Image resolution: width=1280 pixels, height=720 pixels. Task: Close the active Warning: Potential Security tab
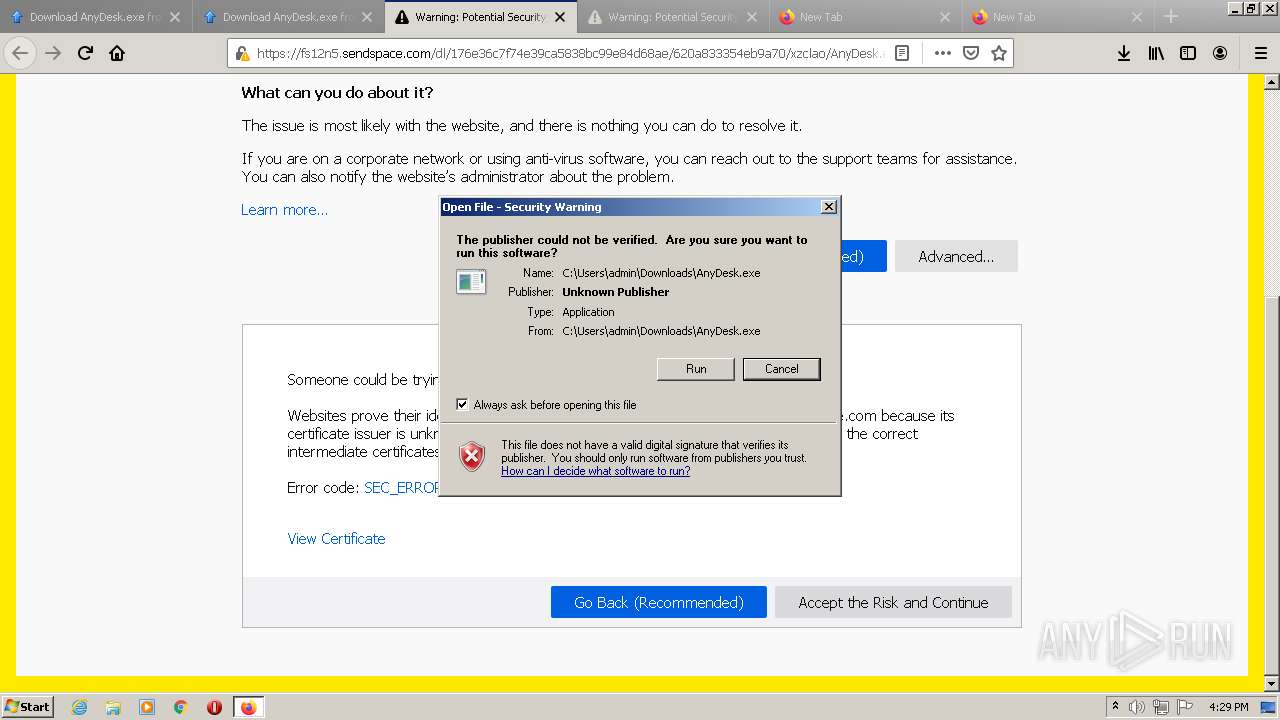pyautogui.click(x=560, y=17)
